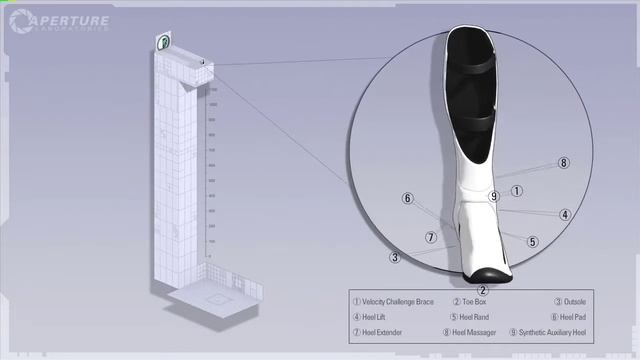The height and width of the screenshot is (360, 640).
Task: Click the 'Heel Massager' legend entry
Action: pyautogui.click(x=469, y=332)
